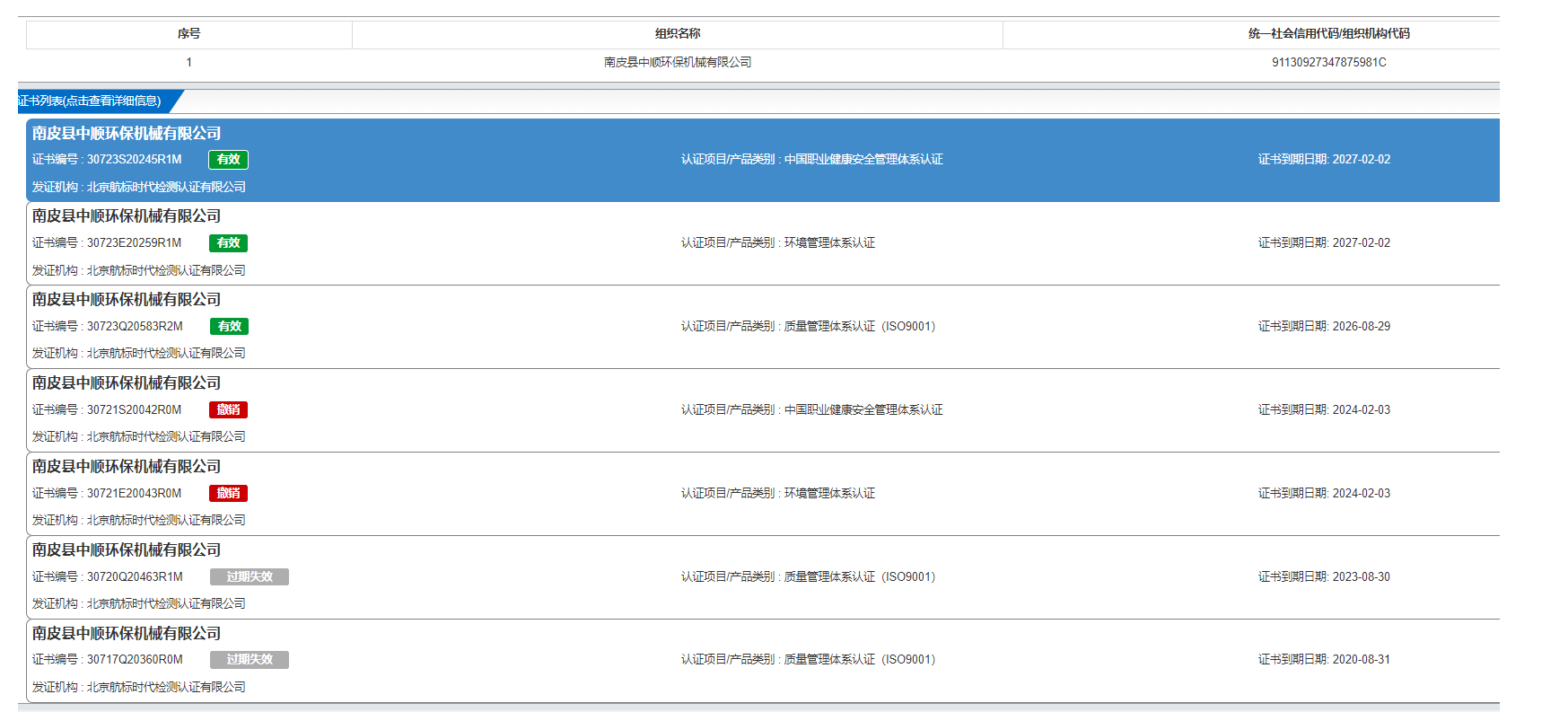Click the 有效 badge for certificate 30723S20245R1M

[228, 159]
